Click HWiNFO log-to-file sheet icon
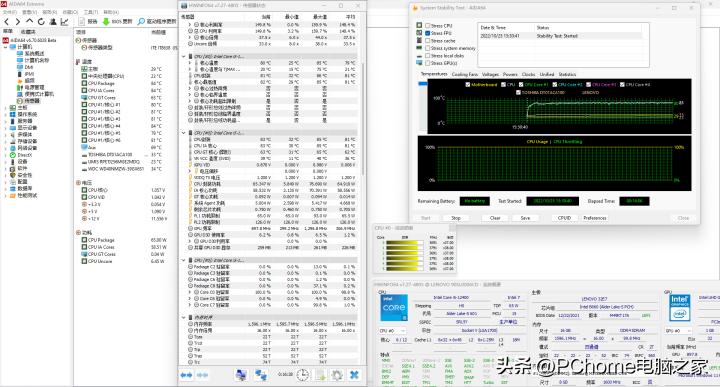The width and height of the screenshot is (720, 387). pos(321,375)
